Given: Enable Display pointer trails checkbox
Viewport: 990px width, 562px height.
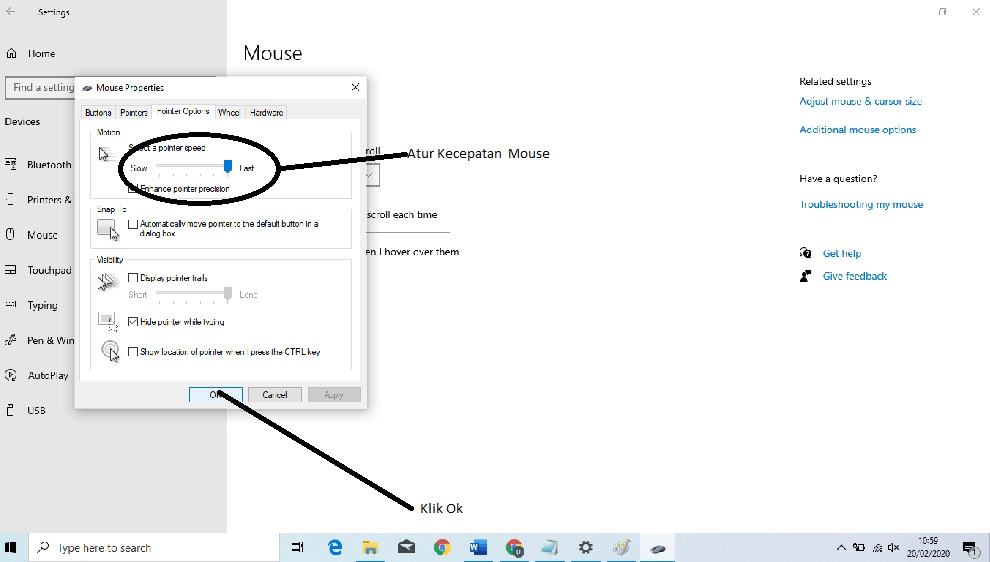Looking at the screenshot, I should pyautogui.click(x=133, y=277).
